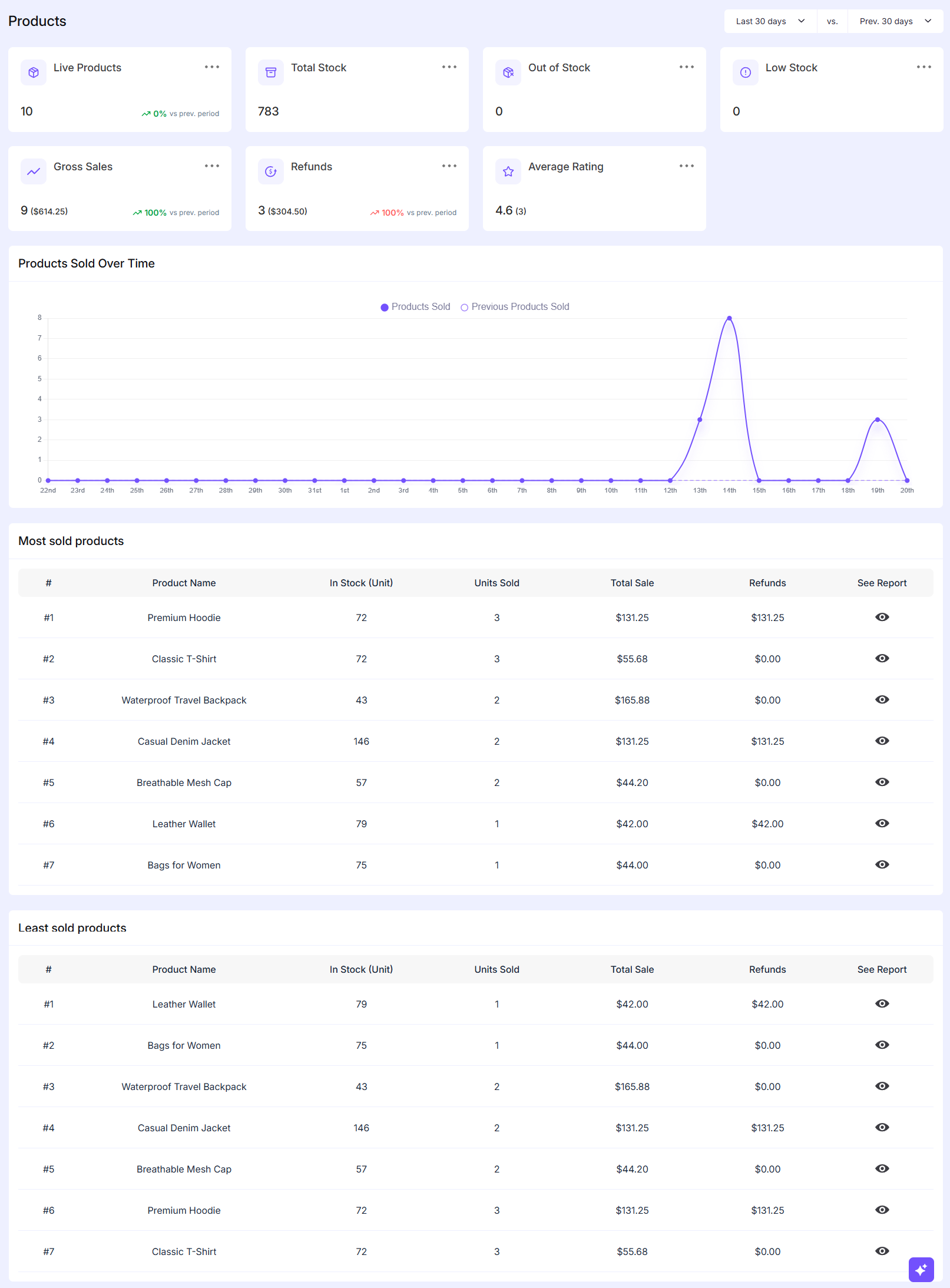
Task: View report for Premium Hoodie in Most sold
Action: (882, 617)
